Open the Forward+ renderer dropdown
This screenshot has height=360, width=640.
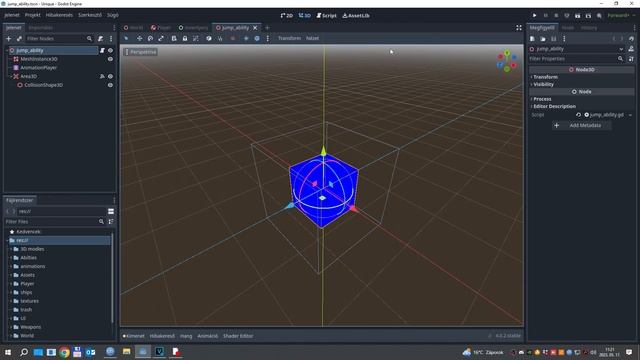click(621, 16)
